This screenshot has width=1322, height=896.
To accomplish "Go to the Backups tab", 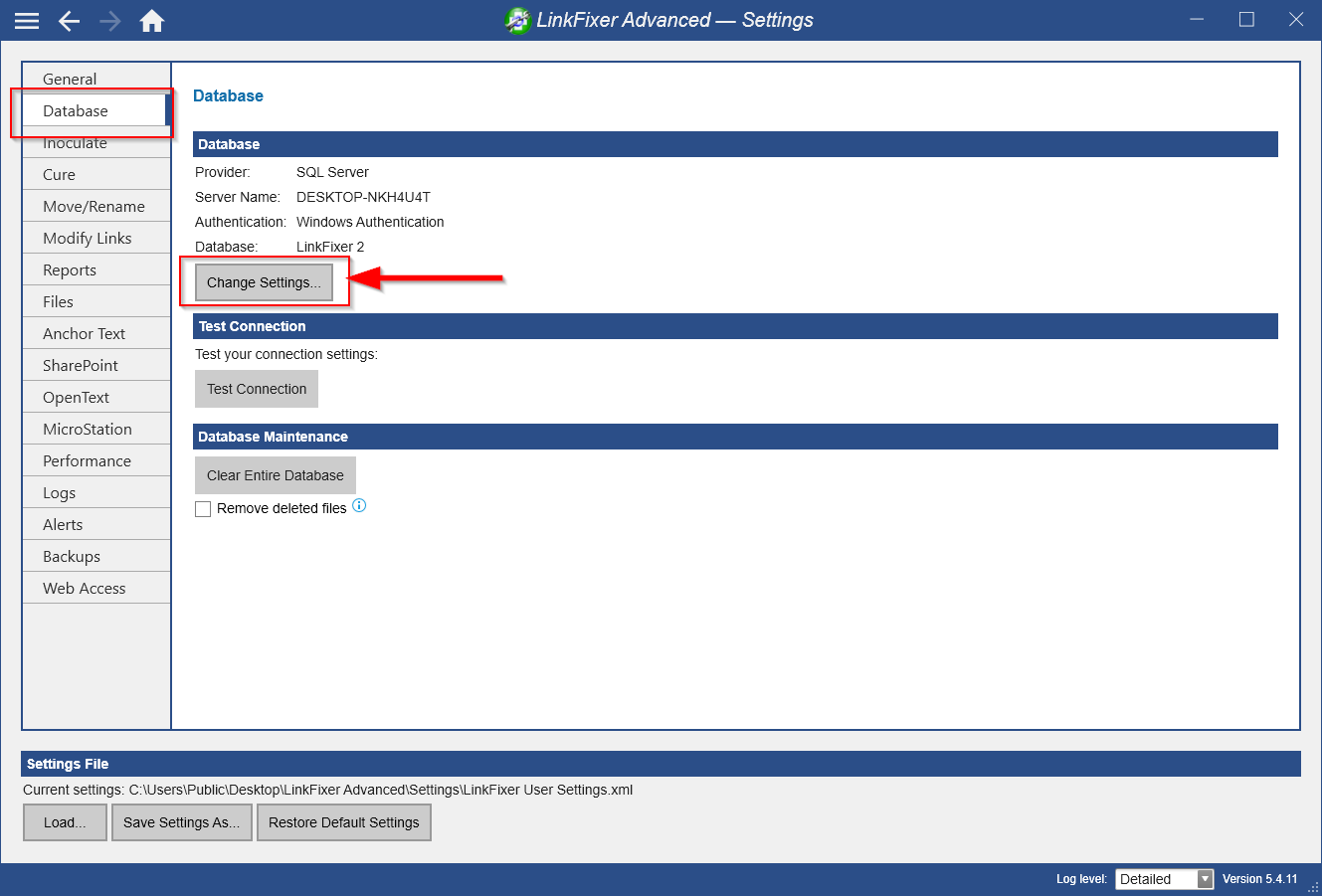I will pyautogui.click(x=96, y=556).
